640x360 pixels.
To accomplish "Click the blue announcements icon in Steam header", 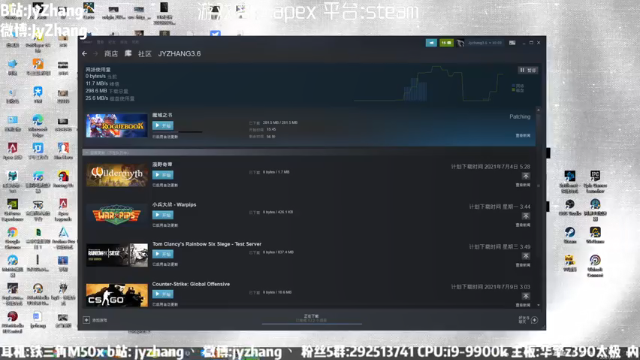I will [431, 43].
